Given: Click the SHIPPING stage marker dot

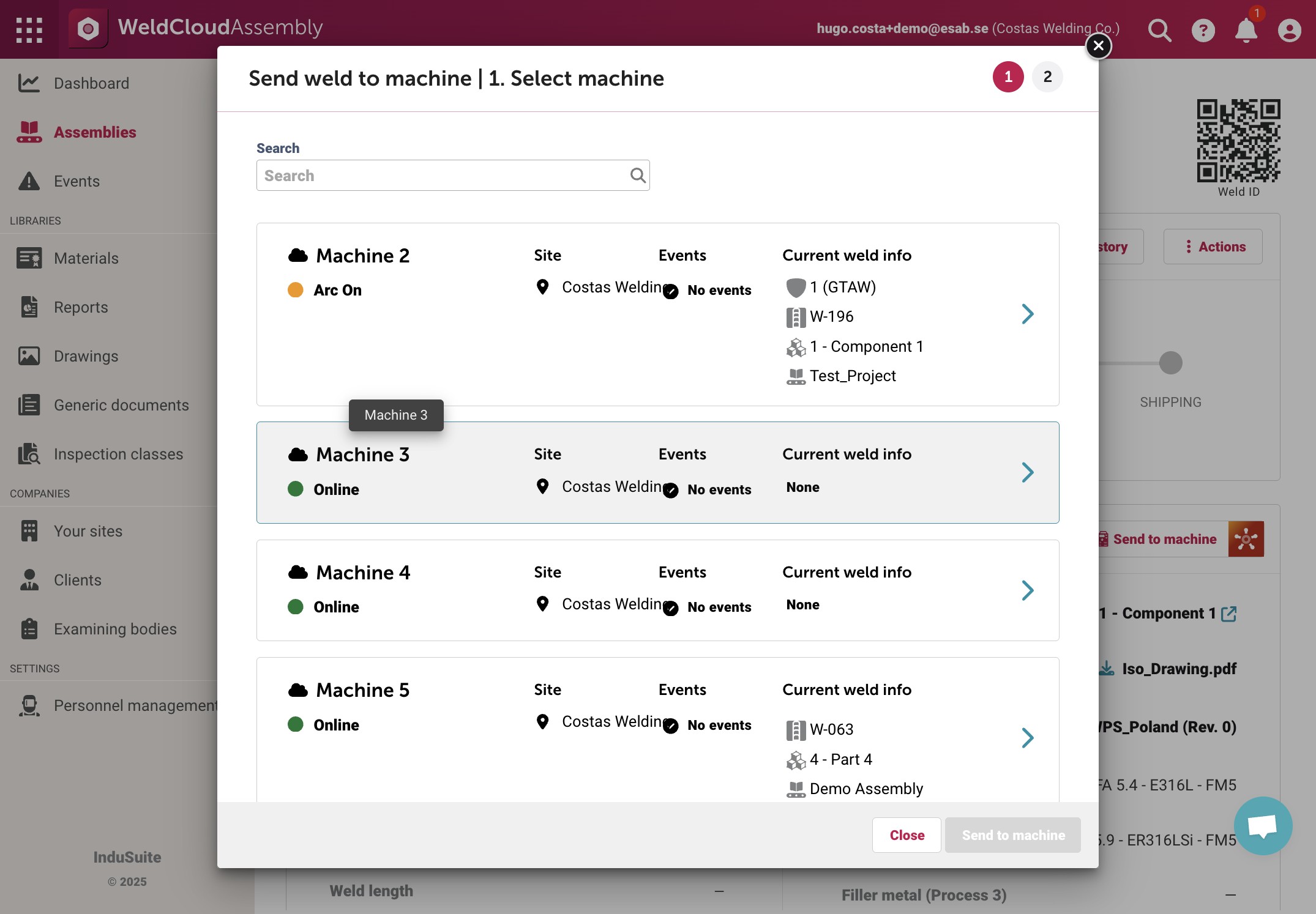Looking at the screenshot, I should (1170, 363).
